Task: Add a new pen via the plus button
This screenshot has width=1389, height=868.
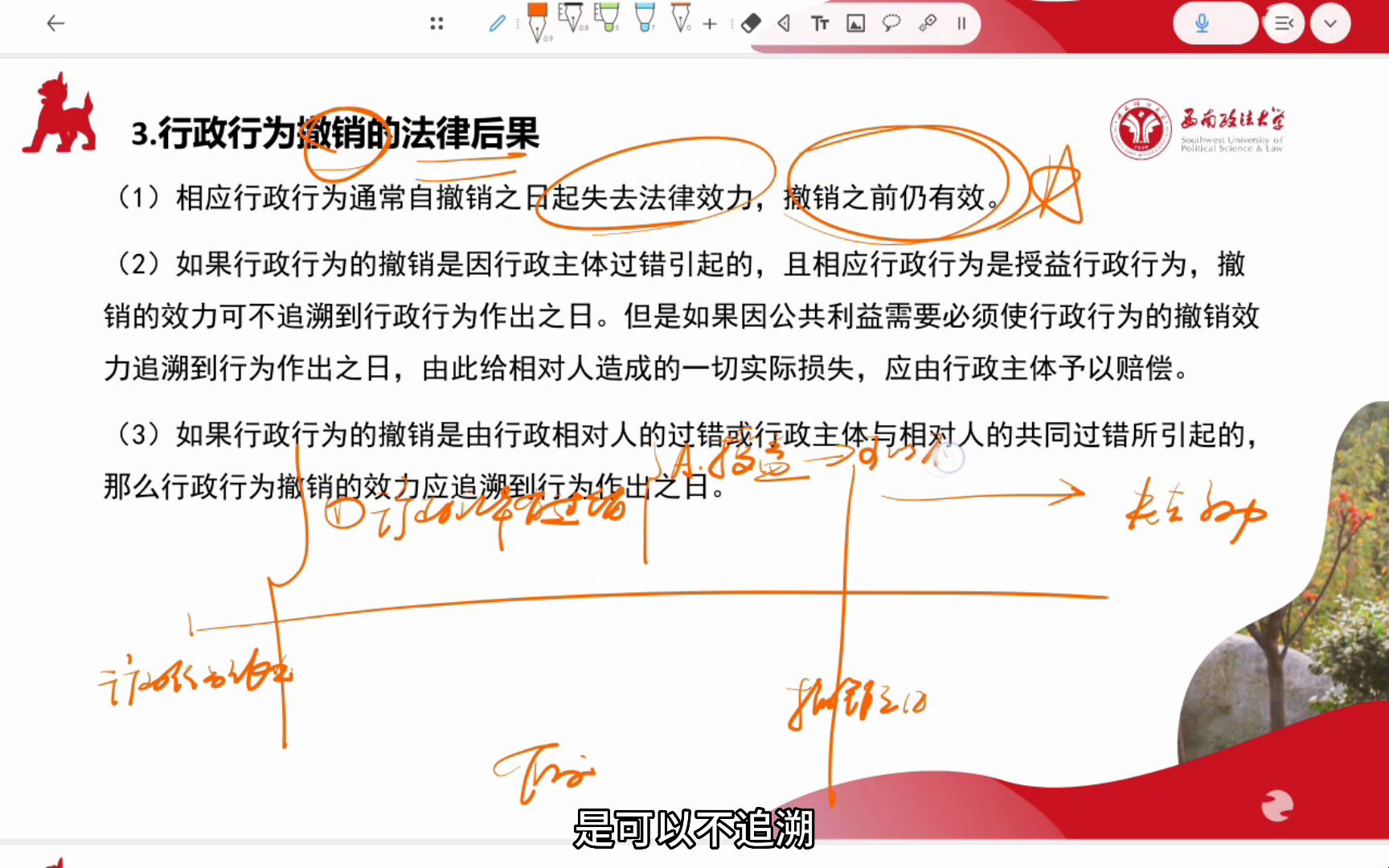Action: click(x=710, y=23)
